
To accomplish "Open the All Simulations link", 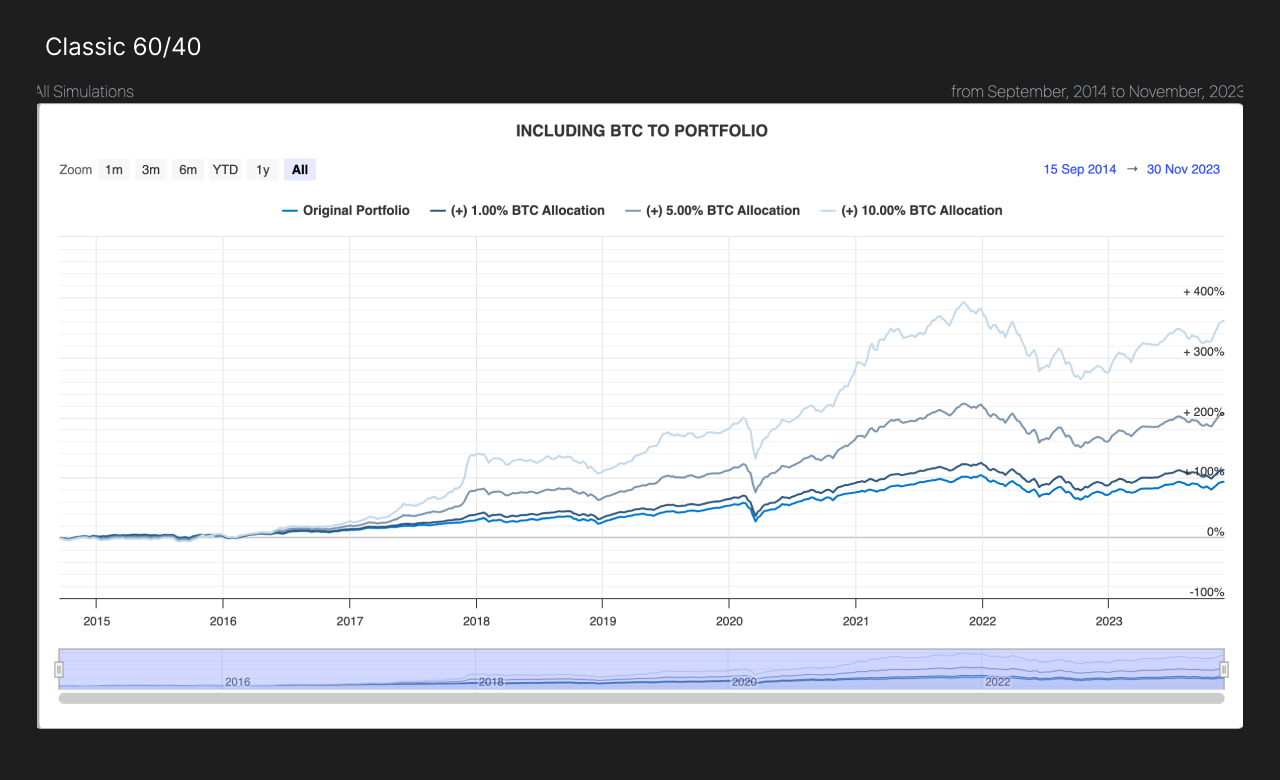I will click(x=84, y=92).
